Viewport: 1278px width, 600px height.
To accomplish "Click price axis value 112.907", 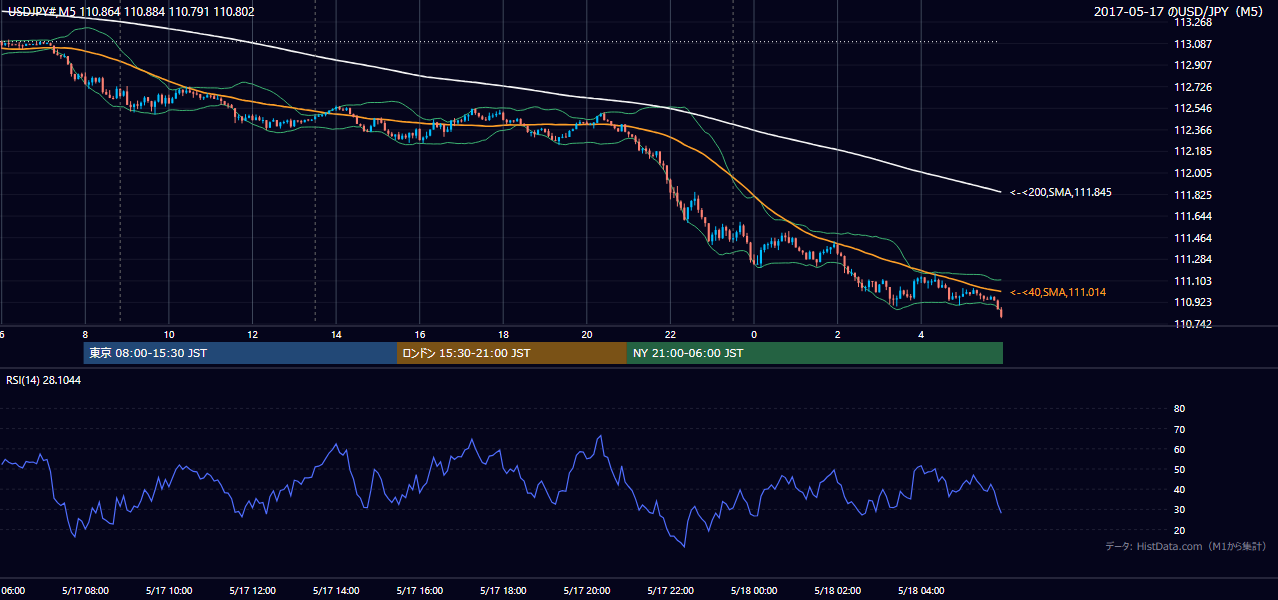I will [x=1192, y=66].
